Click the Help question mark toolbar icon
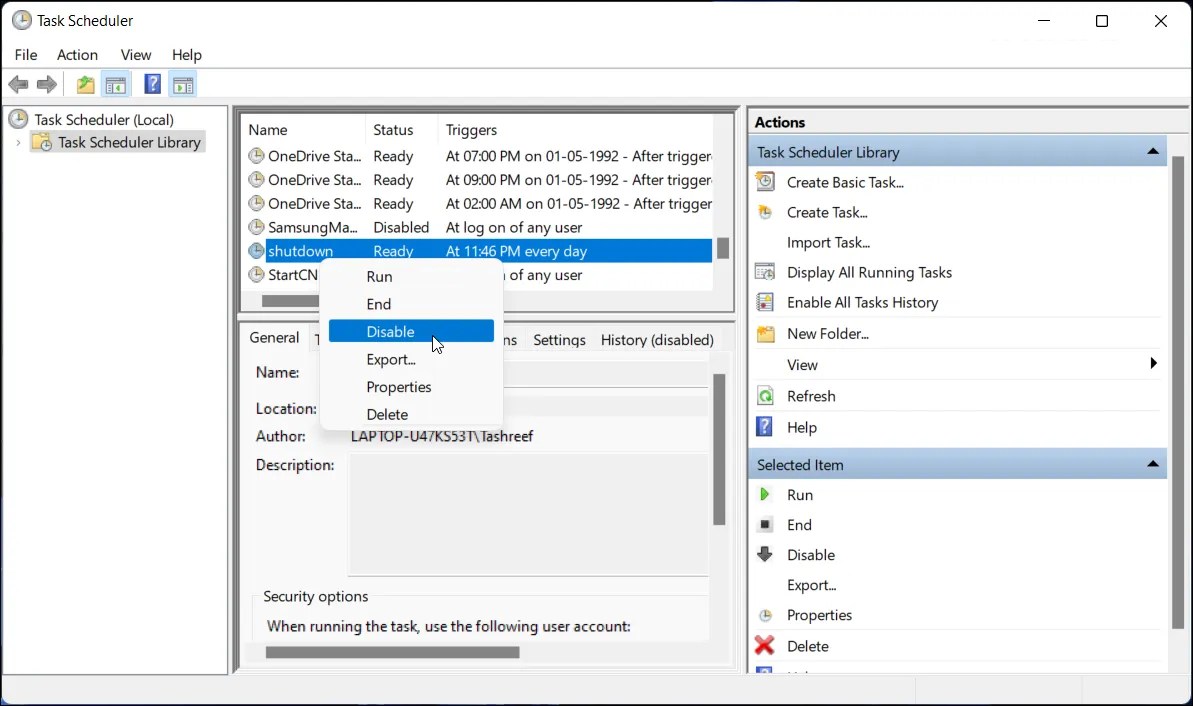The image size is (1193, 706). pyautogui.click(x=152, y=84)
